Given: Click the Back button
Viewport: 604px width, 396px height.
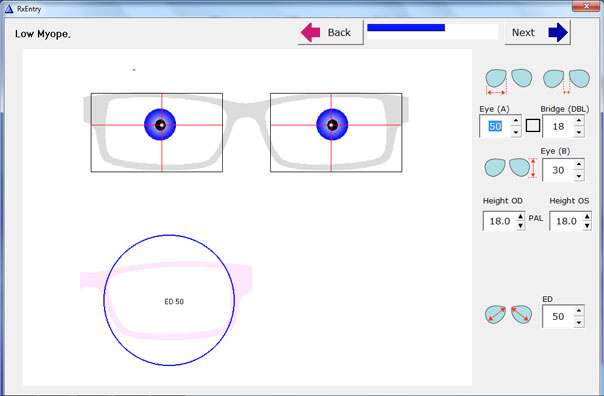Looking at the screenshot, I should tap(331, 32).
